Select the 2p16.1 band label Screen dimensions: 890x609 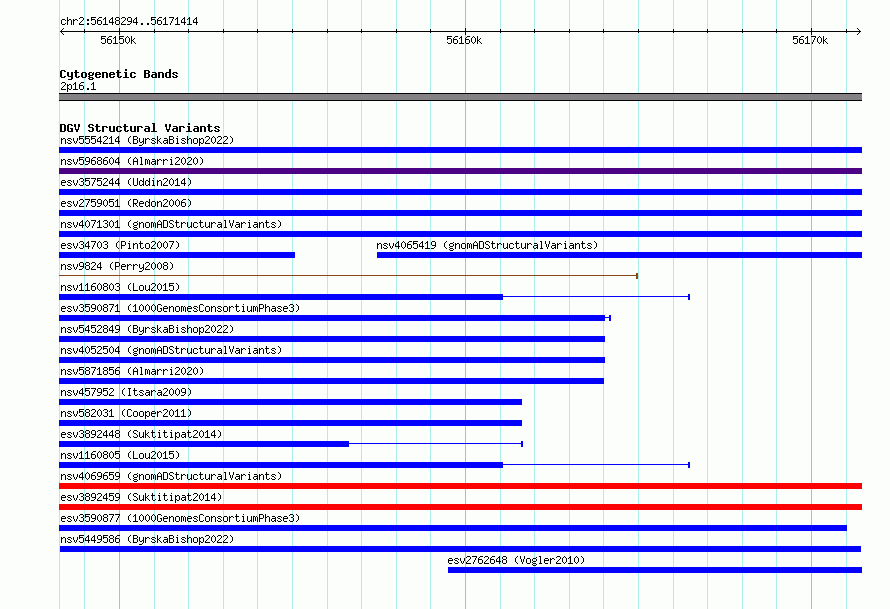tap(78, 86)
